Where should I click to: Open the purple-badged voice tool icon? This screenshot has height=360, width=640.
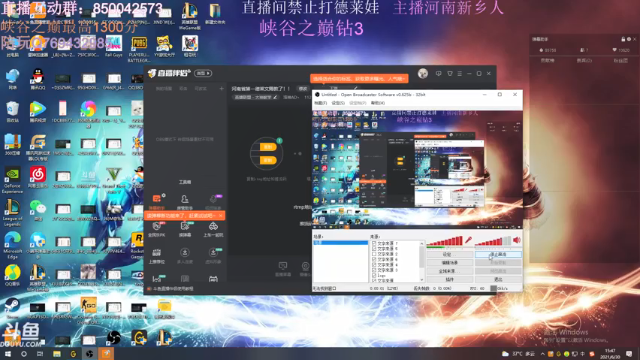[213, 199]
